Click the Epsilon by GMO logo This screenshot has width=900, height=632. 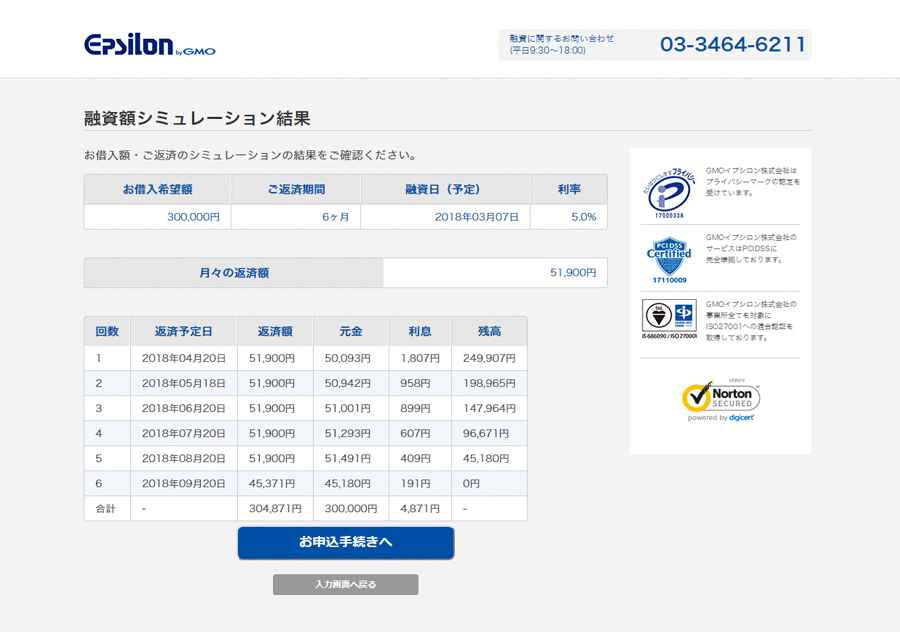click(150, 45)
